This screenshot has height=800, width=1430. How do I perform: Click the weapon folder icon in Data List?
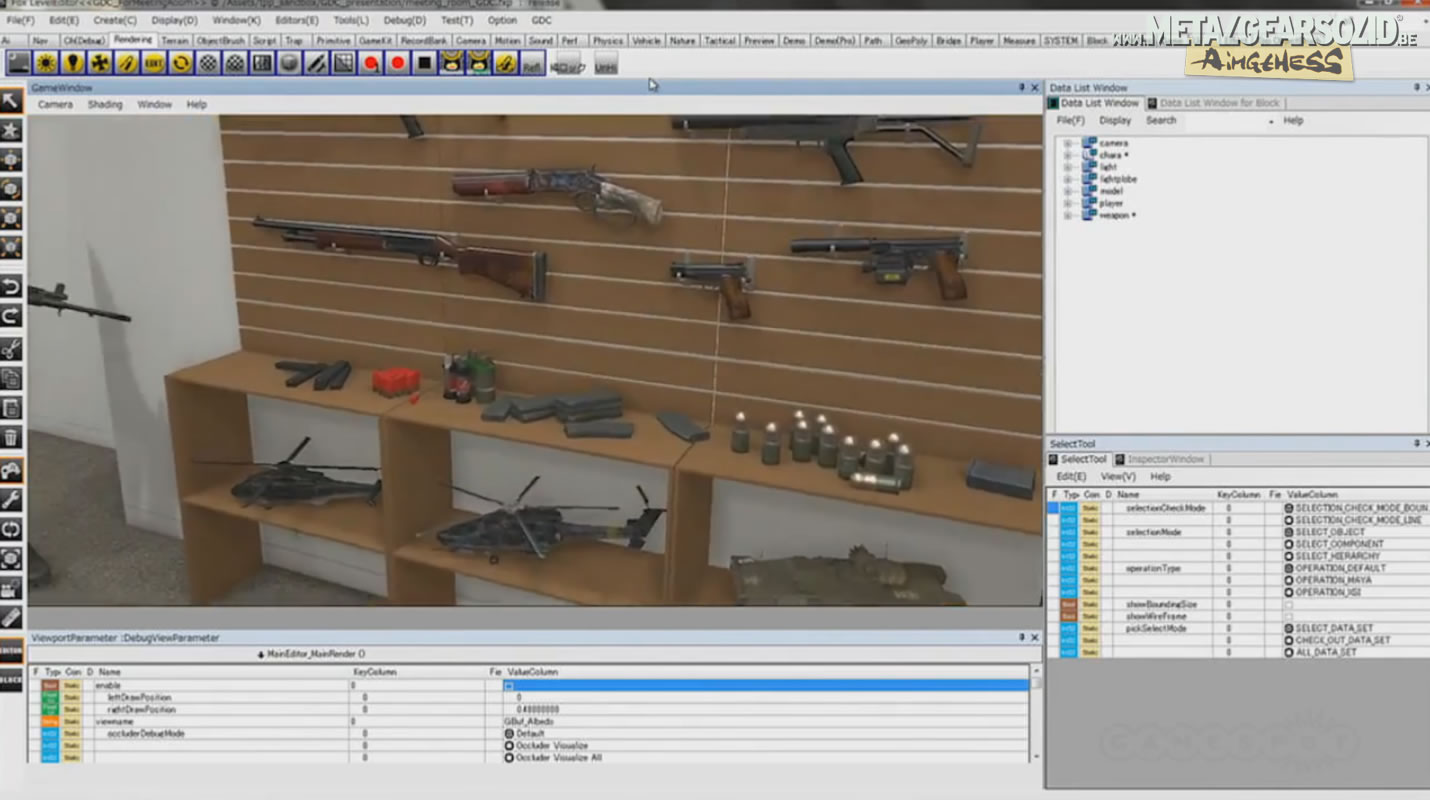point(1090,215)
